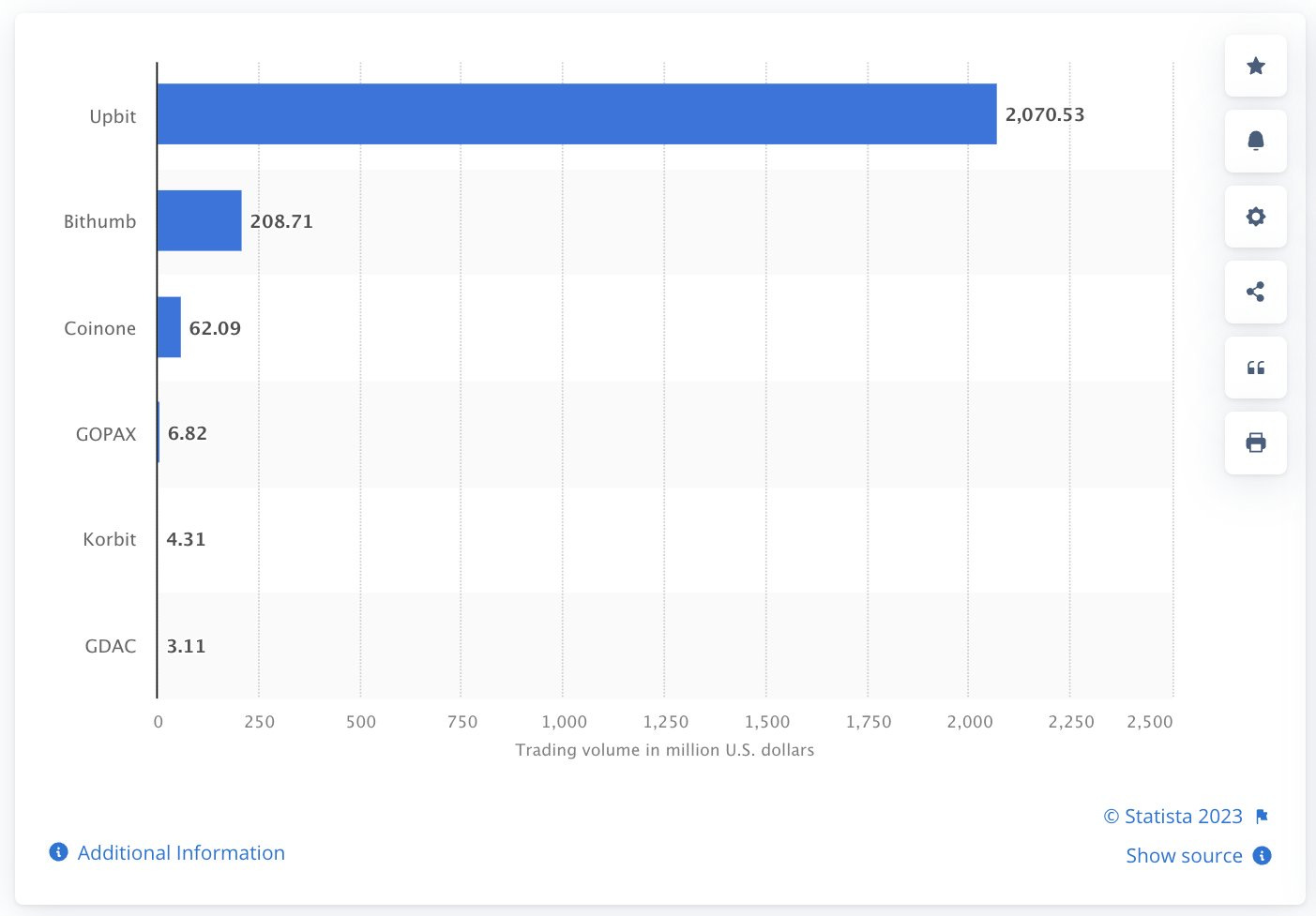Viewport: 1316px width, 916px height.
Task: Click the © Statista 2023 link
Action: (1172, 817)
